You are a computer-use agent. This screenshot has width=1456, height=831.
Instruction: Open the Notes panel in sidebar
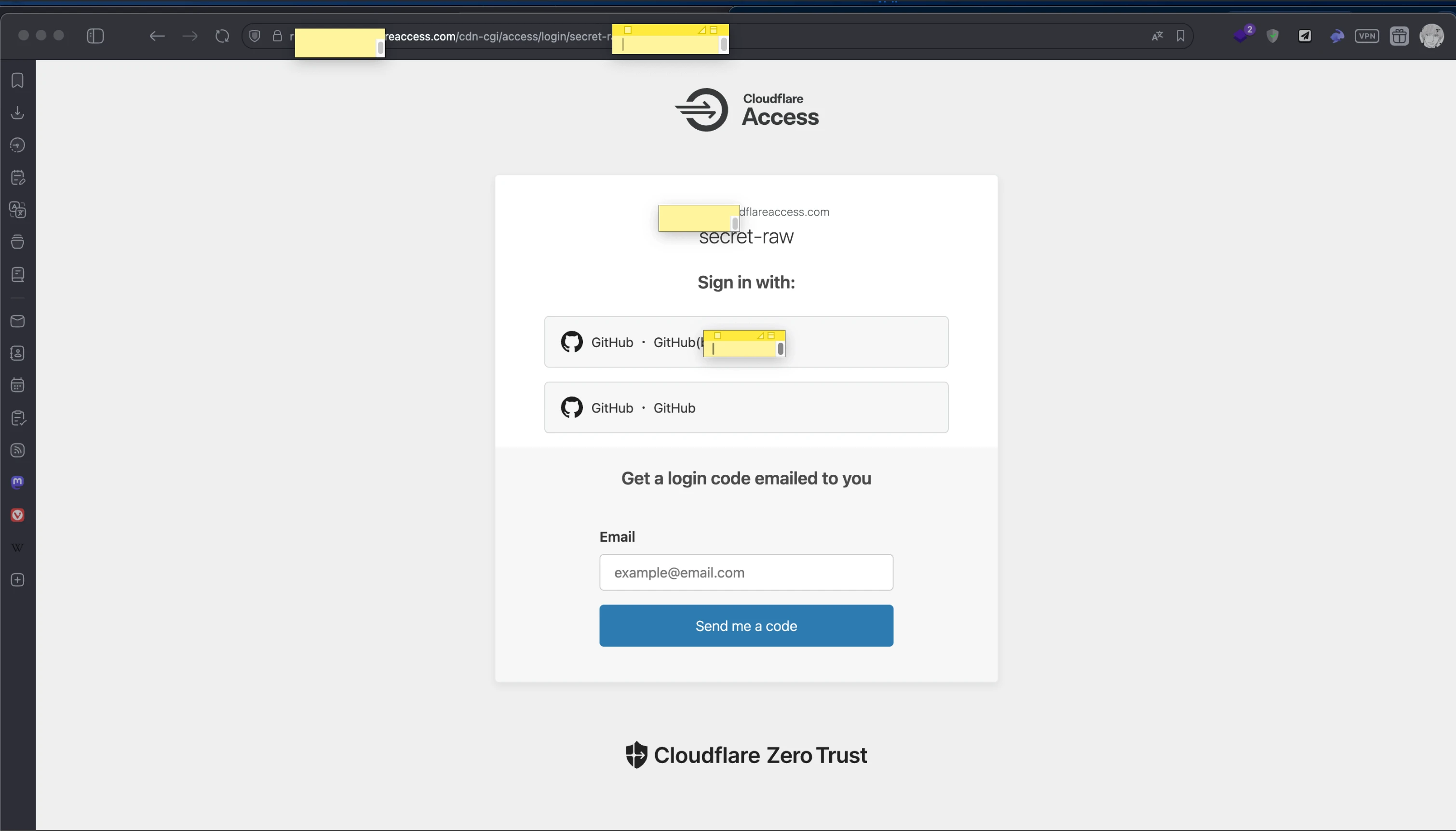tap(18, 177)
